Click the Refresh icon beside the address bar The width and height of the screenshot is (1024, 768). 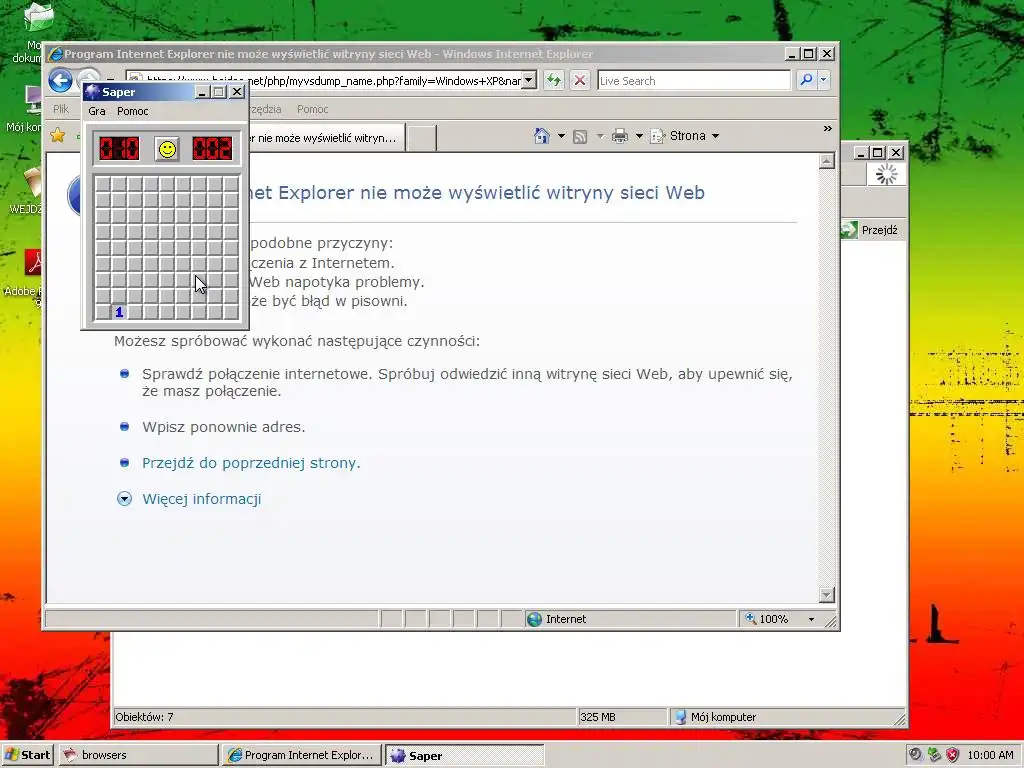(x=554, y=80)
